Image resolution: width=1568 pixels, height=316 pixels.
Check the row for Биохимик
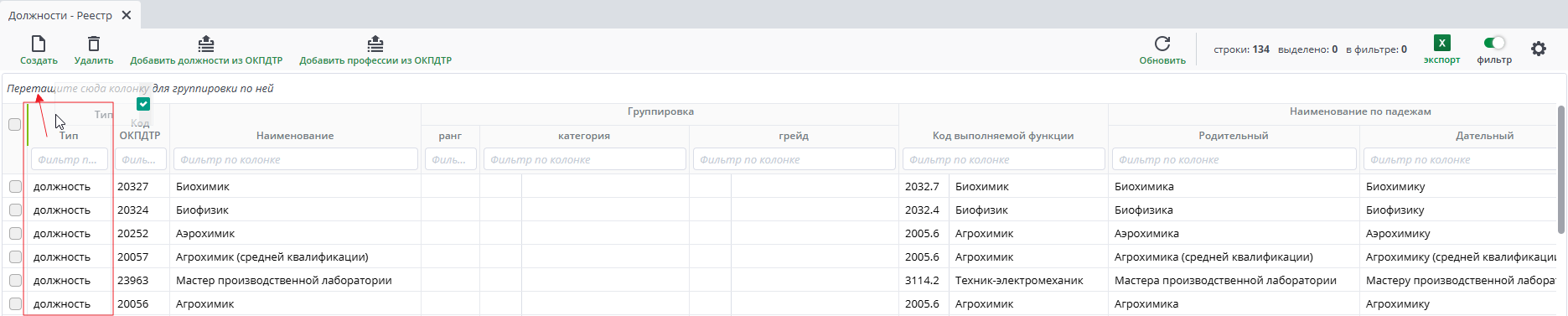pyautogui.click(x=15, y=186)
